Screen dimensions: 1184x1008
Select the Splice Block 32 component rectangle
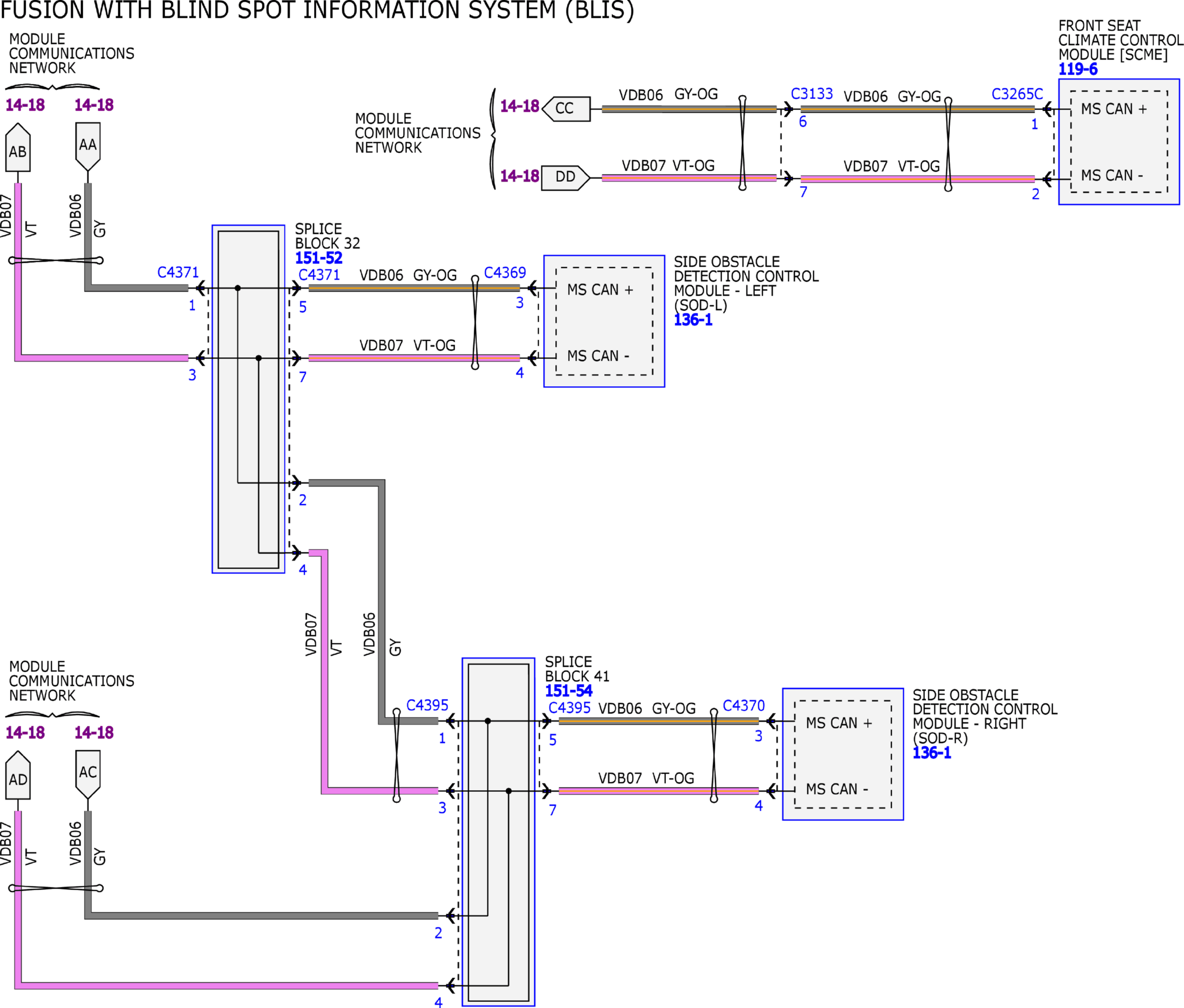[248, 399]
